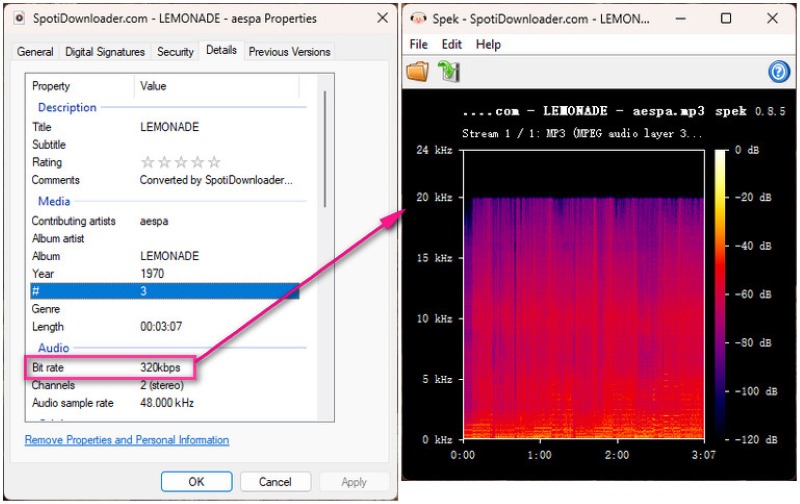Click the Spek app icon in its title bar
This screenshot has width=800, height=504.
[418, 19]
